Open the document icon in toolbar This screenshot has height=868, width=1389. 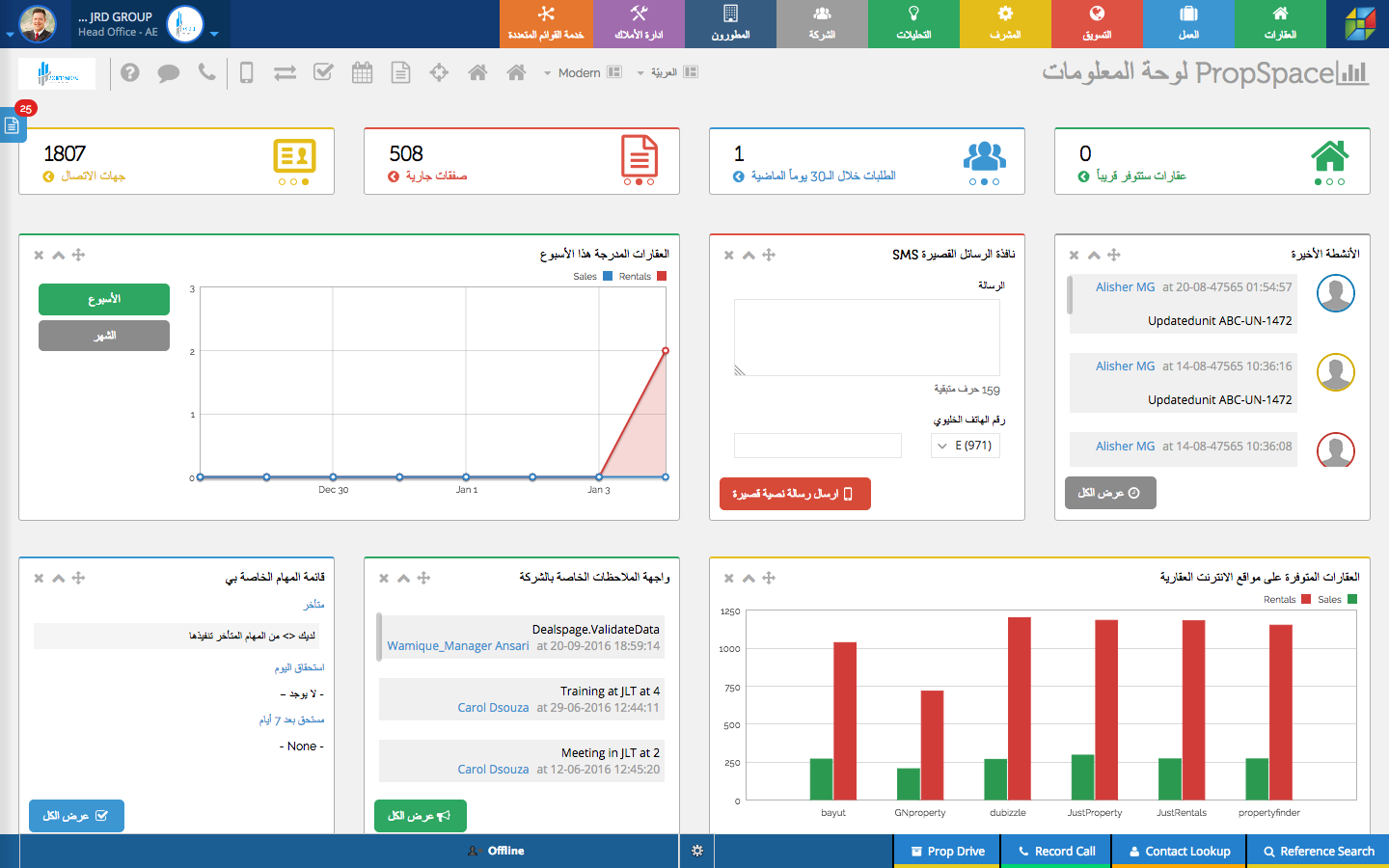pos(400,72)
